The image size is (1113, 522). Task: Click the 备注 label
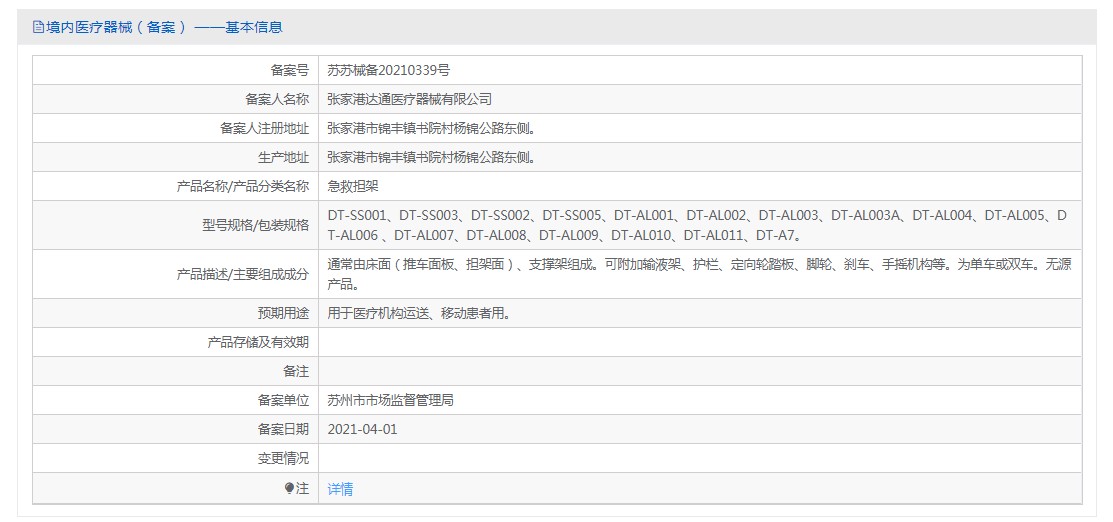pos(296,371)
